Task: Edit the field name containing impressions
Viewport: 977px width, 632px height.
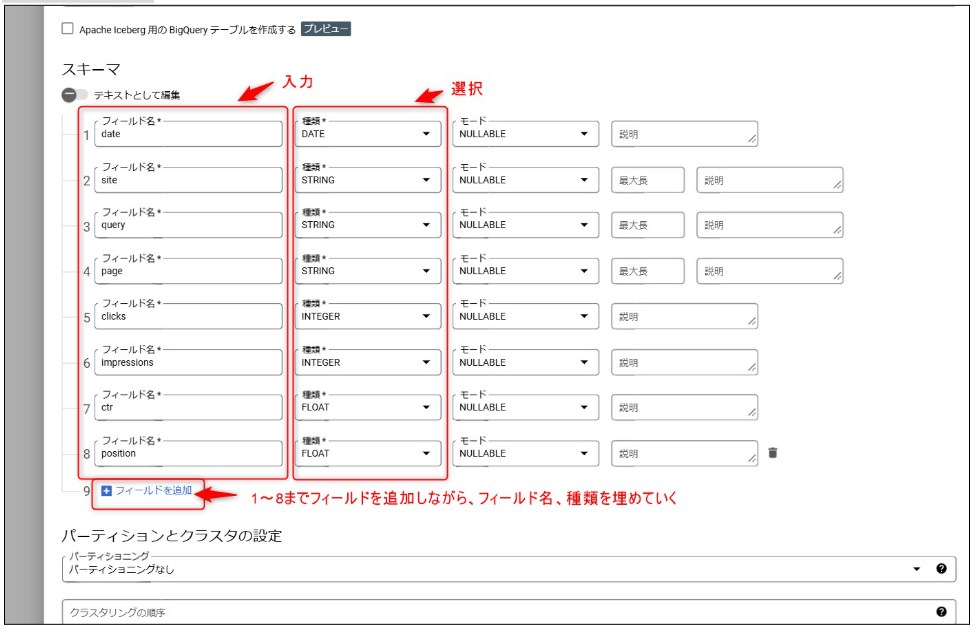Action: coord(188,363)
